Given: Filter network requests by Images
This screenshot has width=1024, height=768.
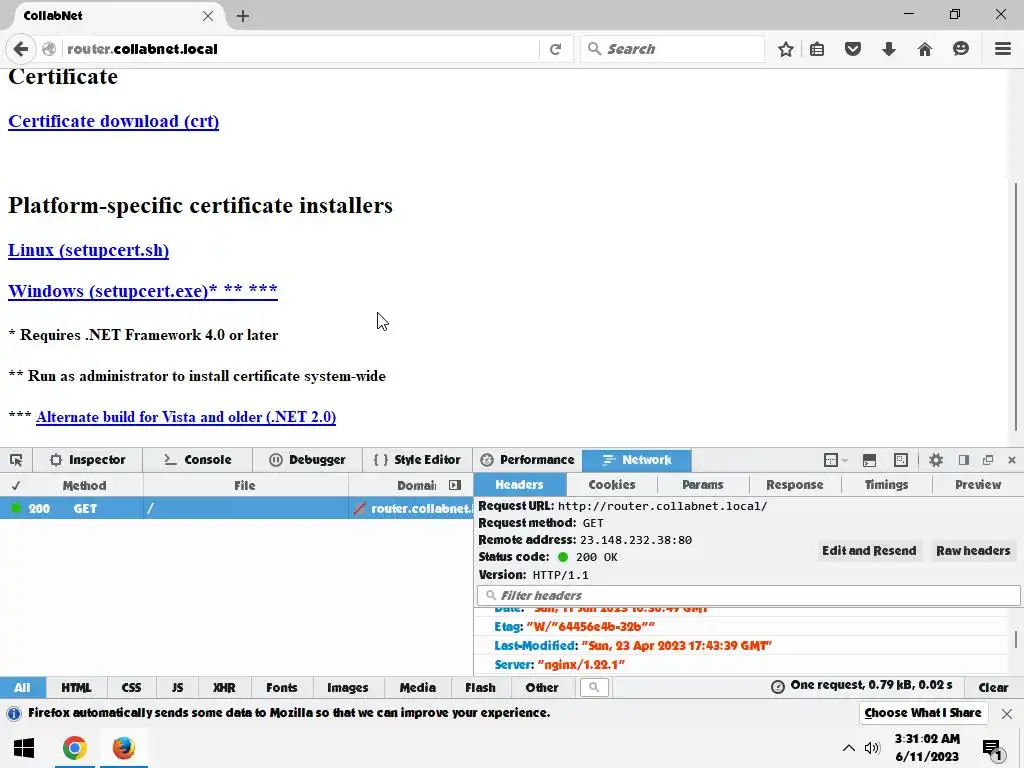Looking at the screenshot, I should [347, 687].
